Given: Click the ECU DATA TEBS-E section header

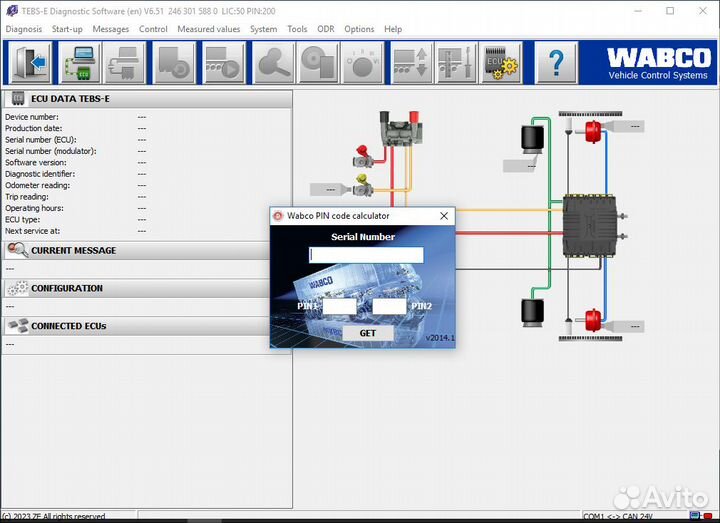Looking at the screenshot, I should pos(147,99).
